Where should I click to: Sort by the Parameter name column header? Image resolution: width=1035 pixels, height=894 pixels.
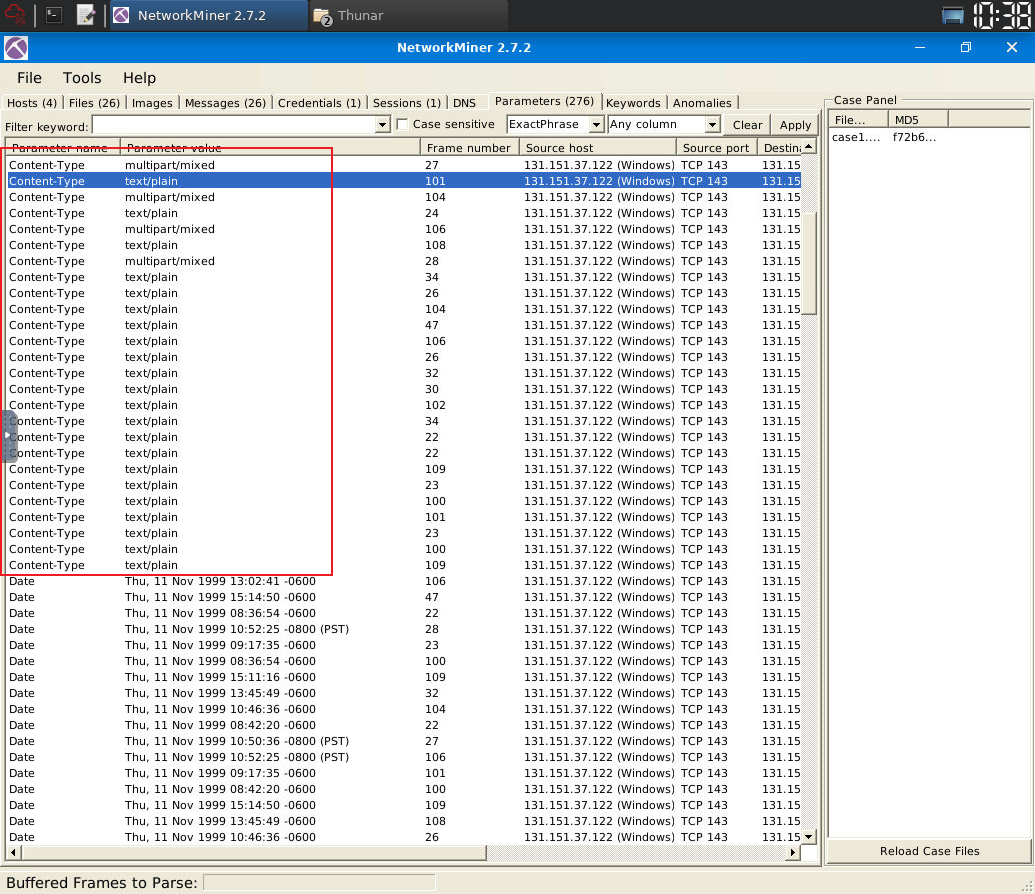click(x=63, y=148)
